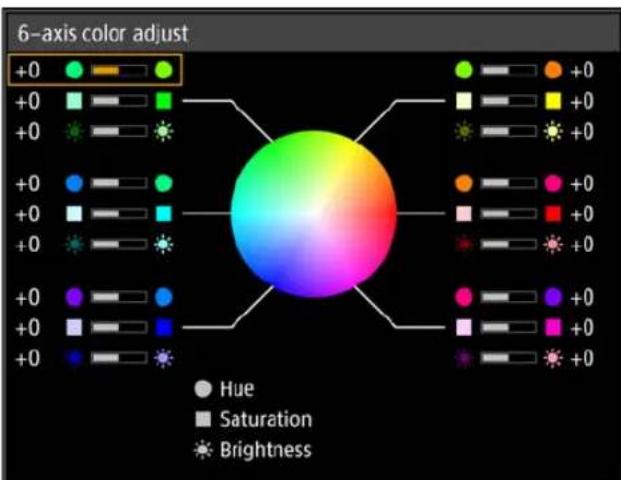
Task: Click the 'Saturation' legend label
Action: click(x=266, y=419)
